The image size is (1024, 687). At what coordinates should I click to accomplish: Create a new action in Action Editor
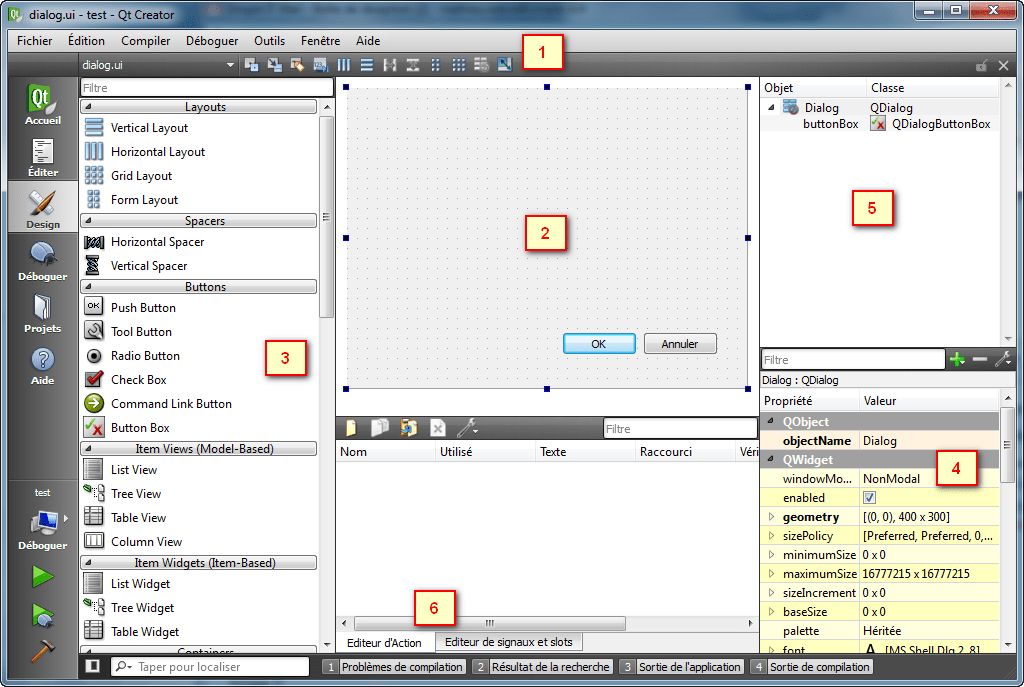pyautogui.click(x=351, y=428)
